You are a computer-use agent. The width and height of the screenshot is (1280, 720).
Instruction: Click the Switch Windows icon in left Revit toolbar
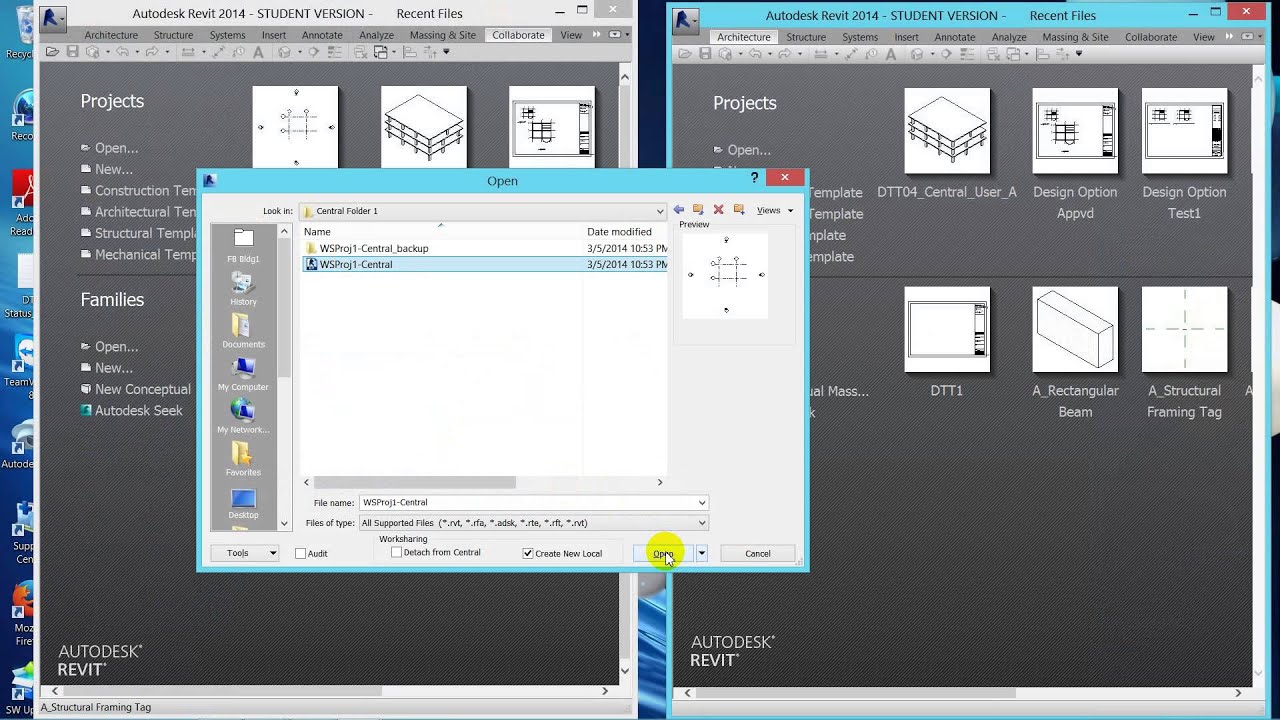point(380,52)
